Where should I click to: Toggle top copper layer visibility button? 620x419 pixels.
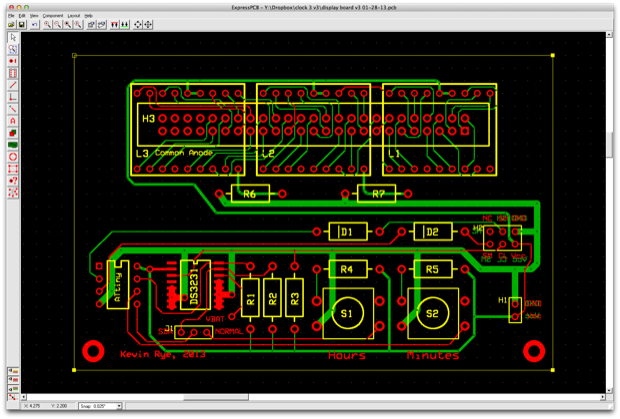coord(13,380)
